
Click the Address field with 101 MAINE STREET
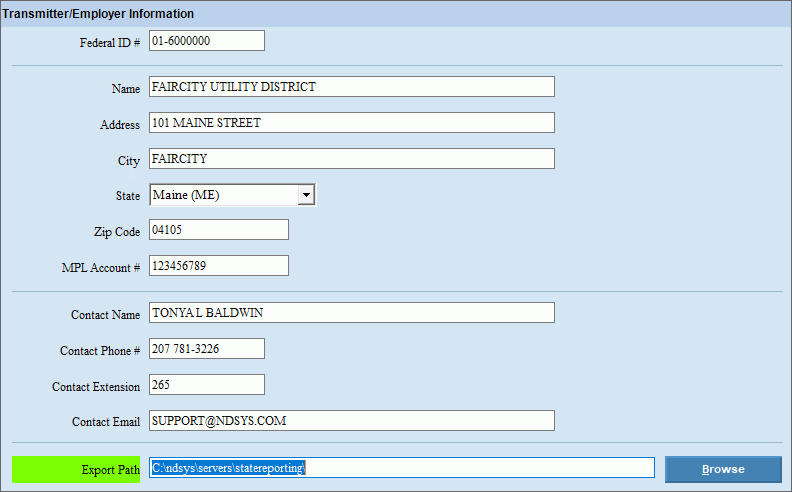point(351,123)
